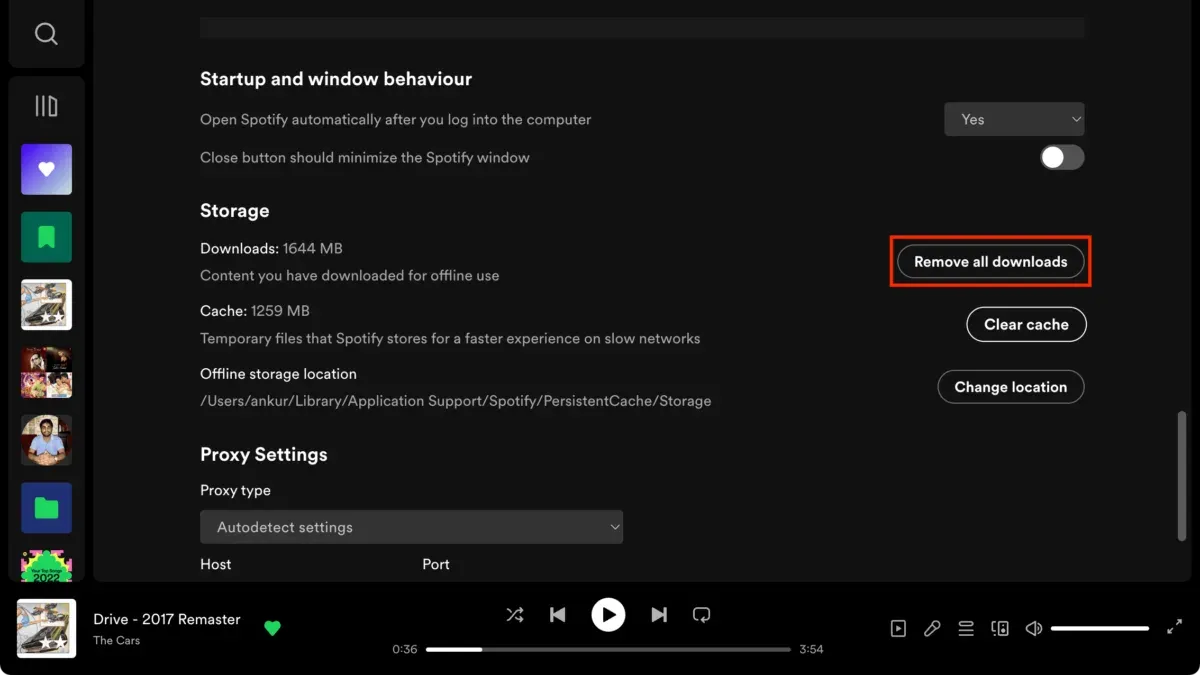Open the Liked Songs heart playlist
The height and width of the screenshot is (675, 1200).
[46, 169]
